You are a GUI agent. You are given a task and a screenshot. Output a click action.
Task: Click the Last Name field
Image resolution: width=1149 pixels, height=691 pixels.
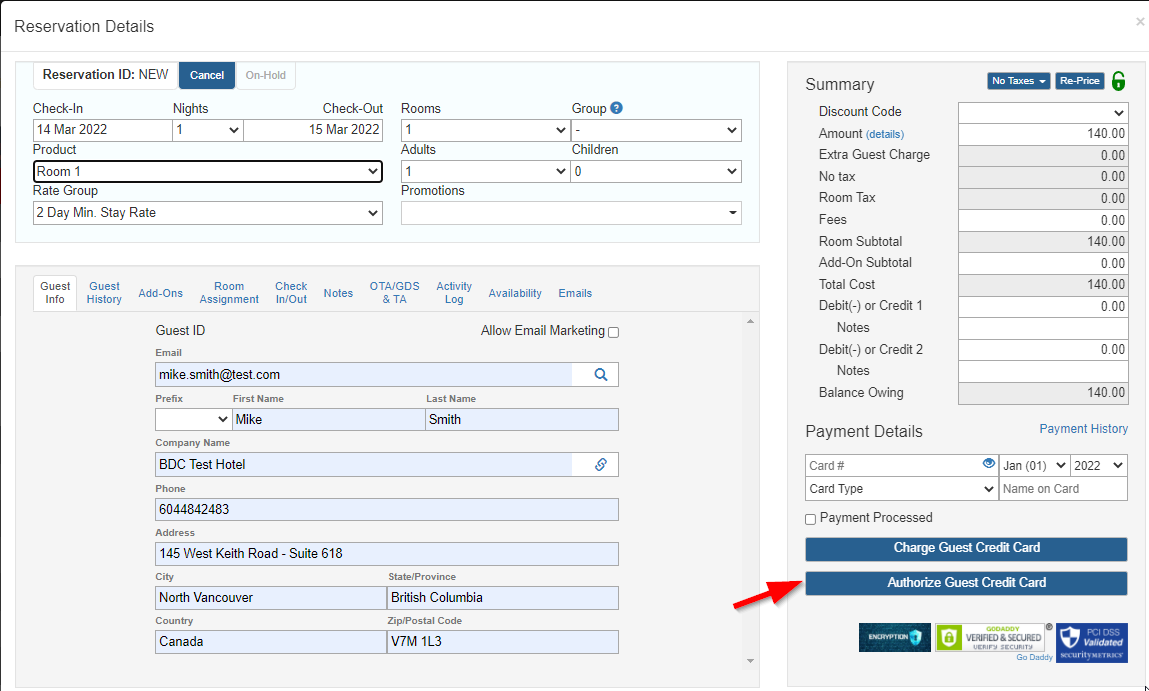pos(522,419)
